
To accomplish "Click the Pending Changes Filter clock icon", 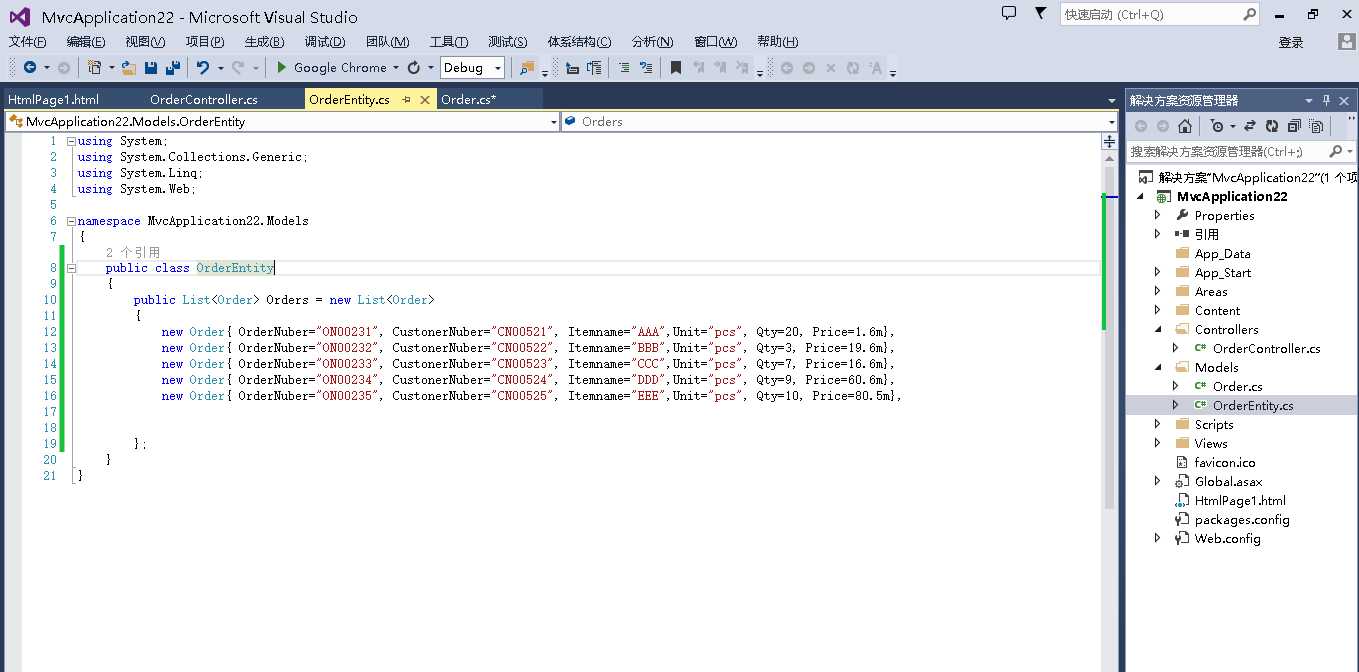I will (1216, 126).
